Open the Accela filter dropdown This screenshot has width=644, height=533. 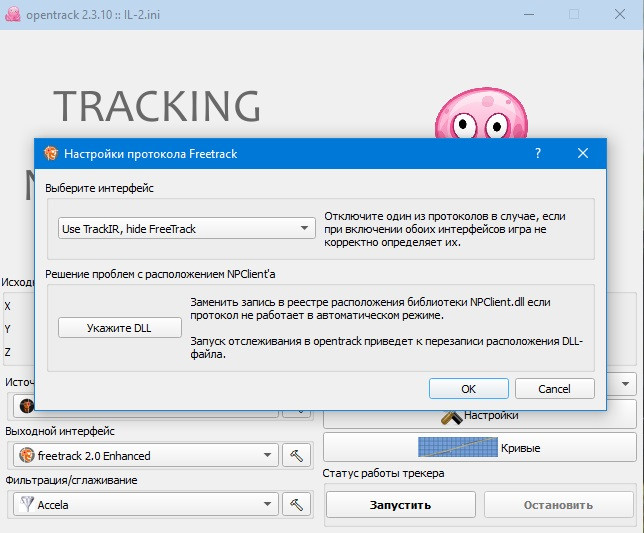(x=146, y=504)
